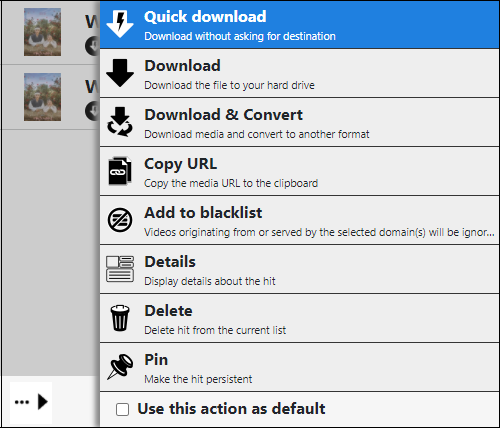This screenshot has height=428, width=500.
Task: Click the Download & Convert icon
Action: [x=120, y=122]
